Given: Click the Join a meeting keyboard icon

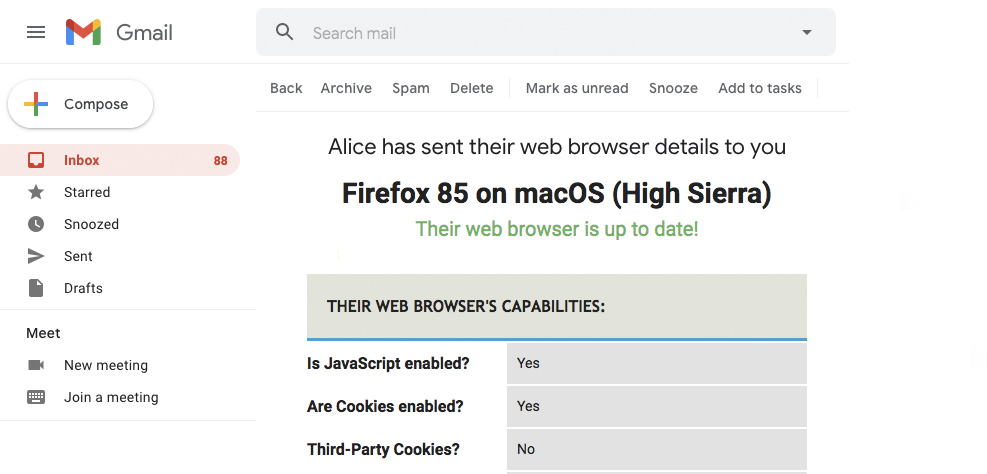Looking at the screenshot, I should click(36, 397).
